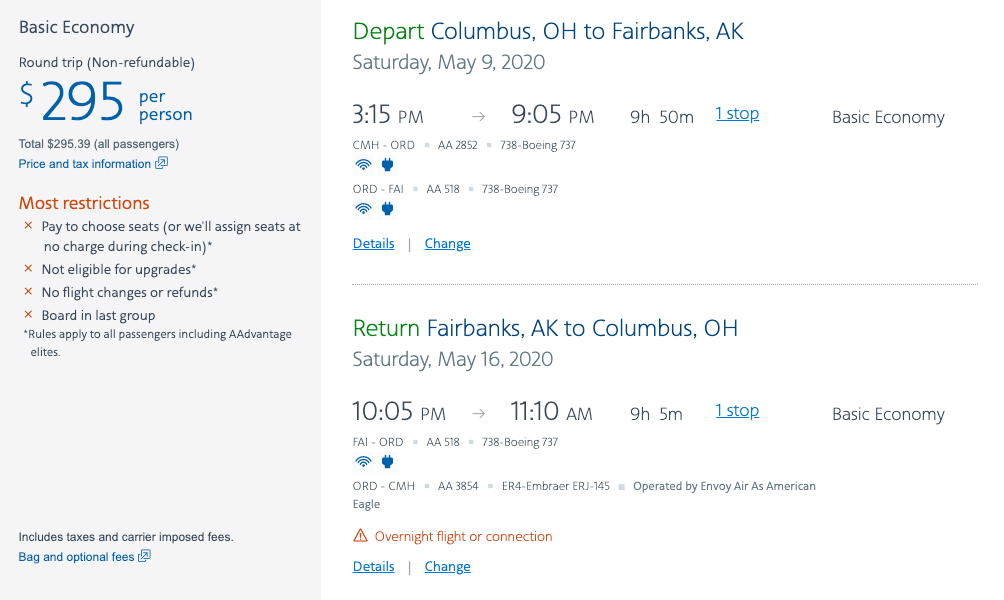Click power outlet icon for departing ORD - FAI flight

pos(388,209)
